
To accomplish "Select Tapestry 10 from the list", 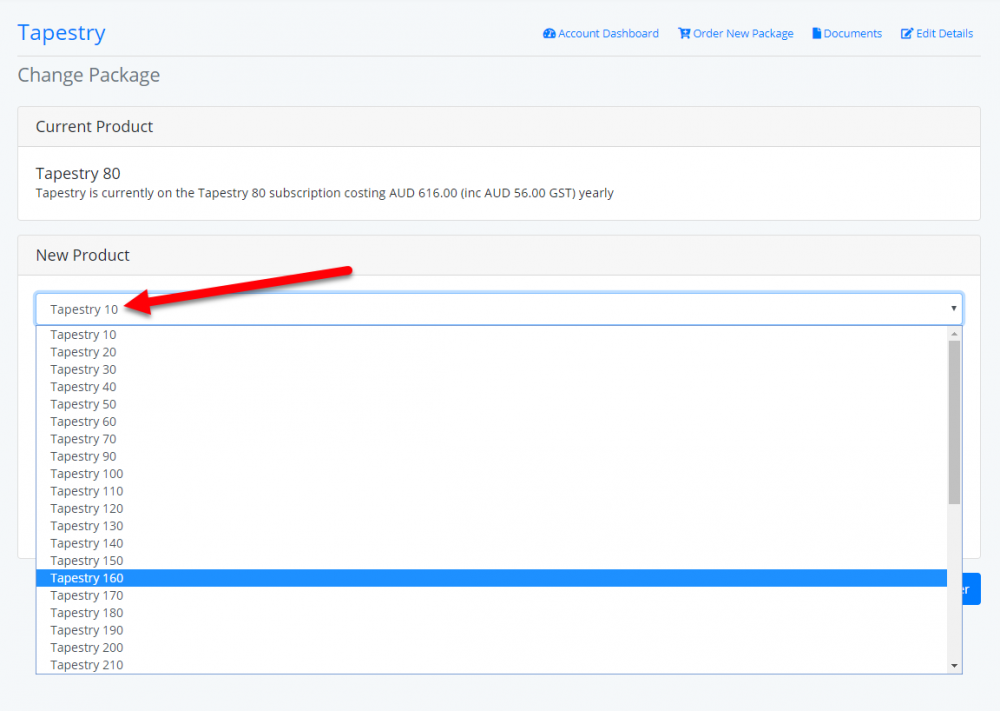I will pyautogui.click(x=491, y=335).
